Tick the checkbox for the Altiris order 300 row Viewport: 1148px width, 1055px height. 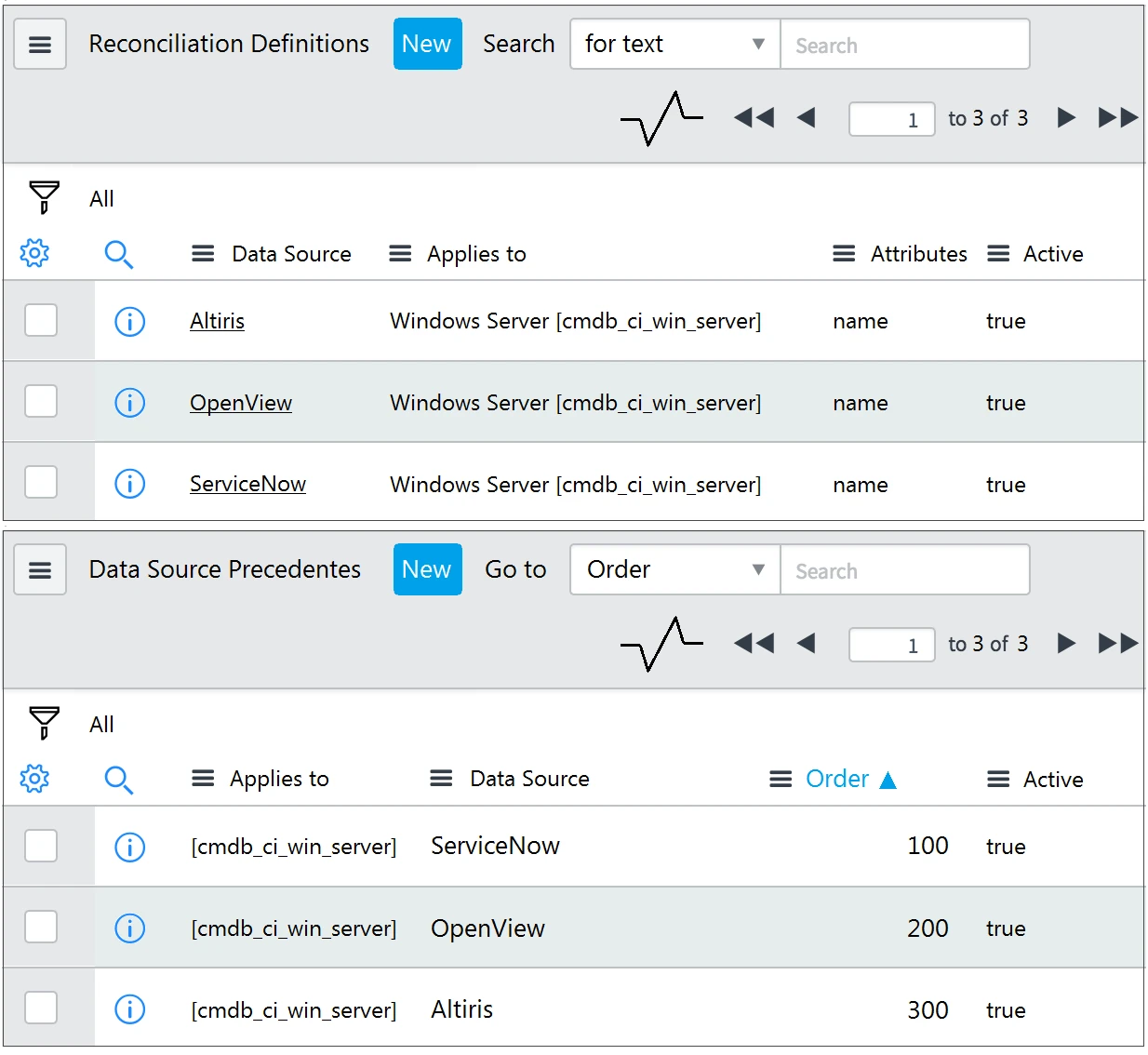(41, 1008)
